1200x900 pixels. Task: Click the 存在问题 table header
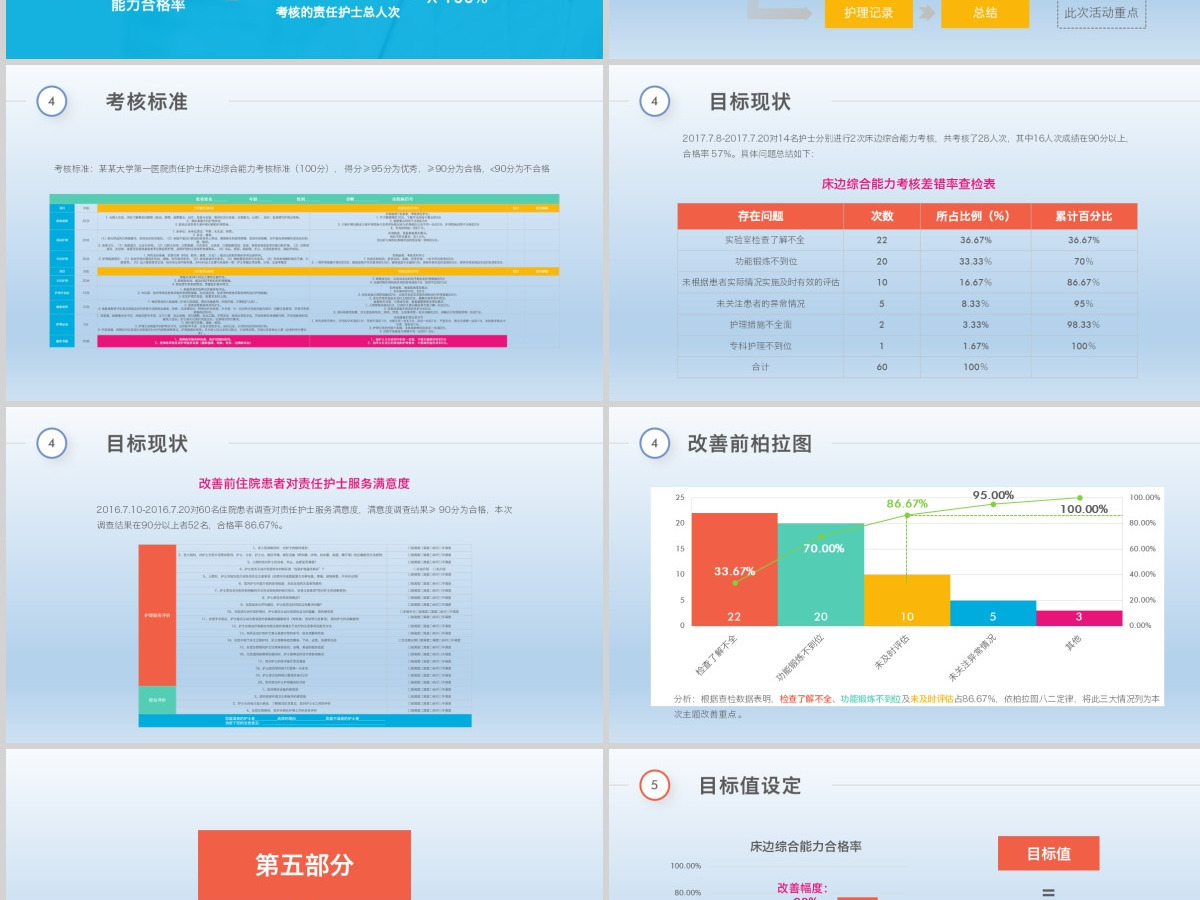click(x=760, y=216)
